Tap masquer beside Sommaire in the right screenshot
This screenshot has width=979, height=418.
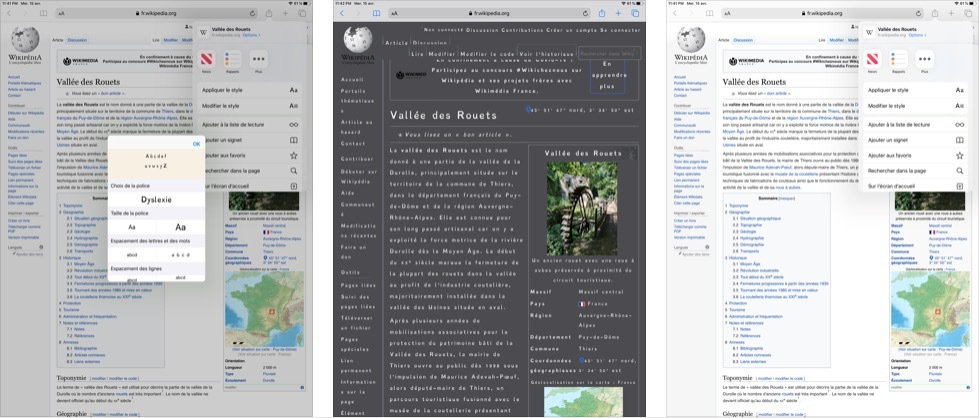(x=788, y=197)
